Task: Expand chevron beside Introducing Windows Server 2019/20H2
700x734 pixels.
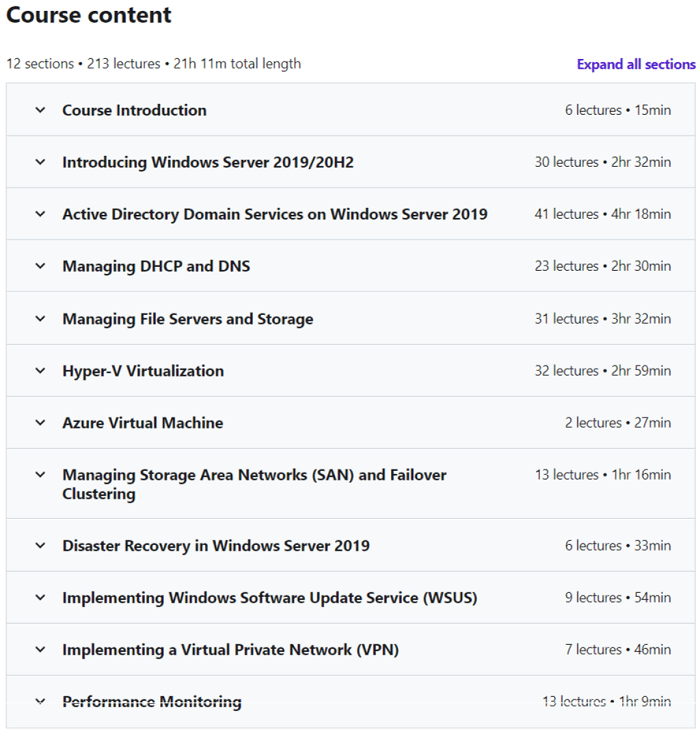Action: (40, 162)
